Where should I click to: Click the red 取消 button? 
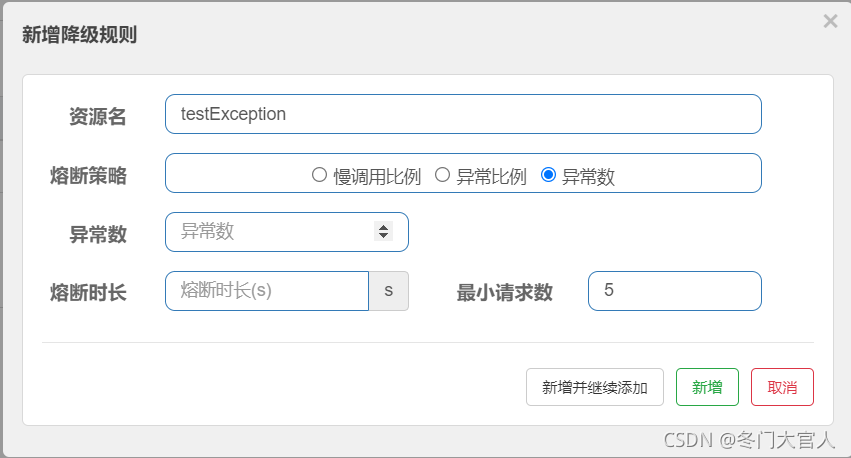click(x=782, y=387)
